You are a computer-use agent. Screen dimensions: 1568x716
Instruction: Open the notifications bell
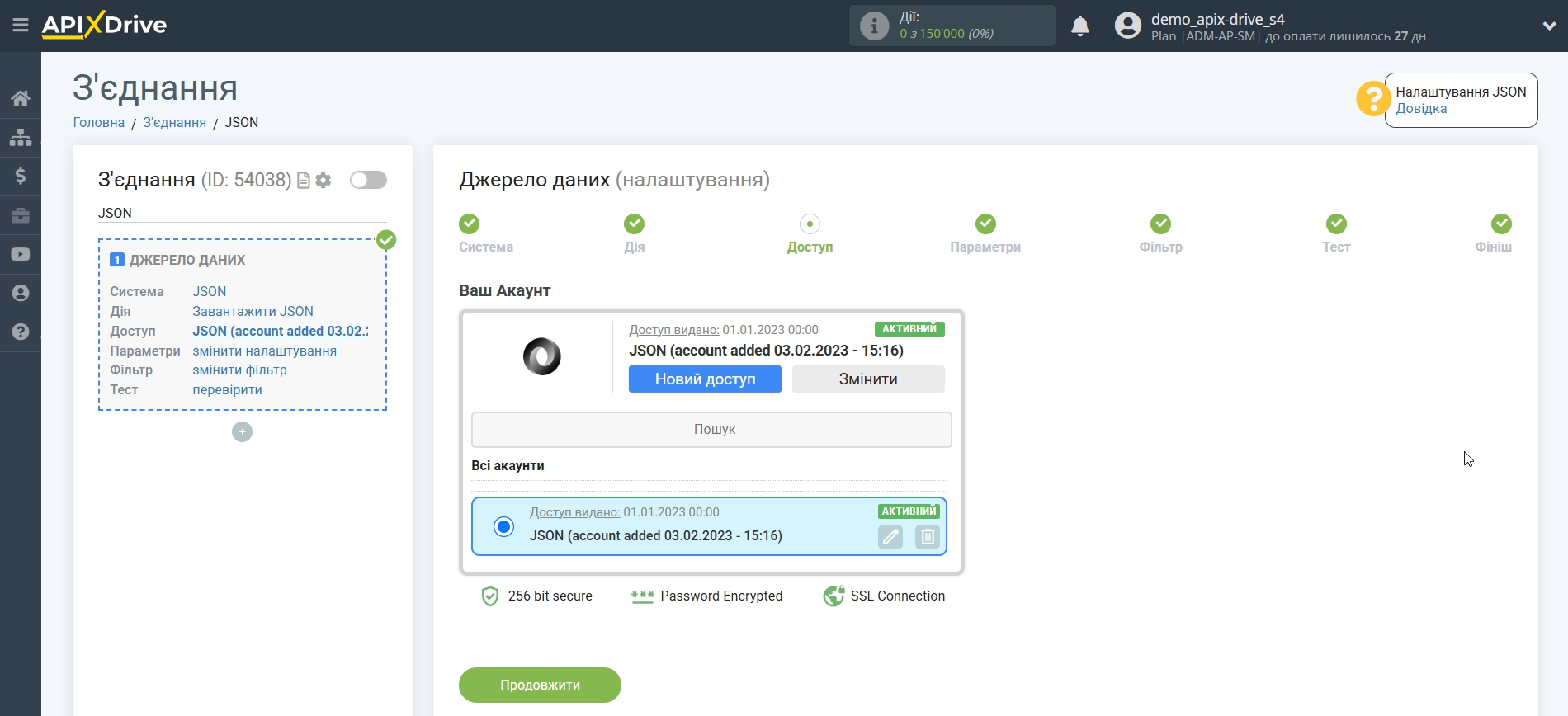point(1080,26)
